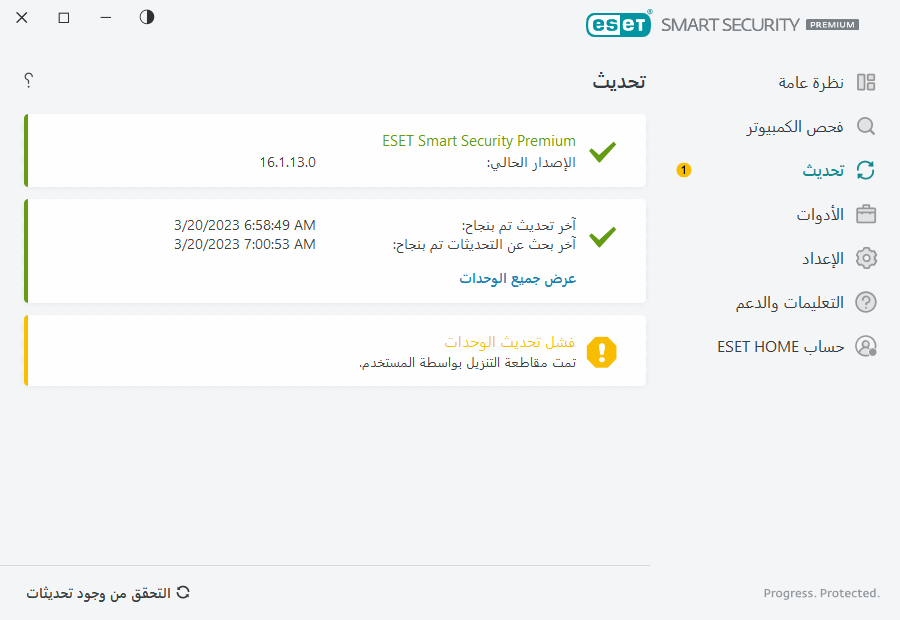Click the help question mark near the page title

(x=28, y=82)
